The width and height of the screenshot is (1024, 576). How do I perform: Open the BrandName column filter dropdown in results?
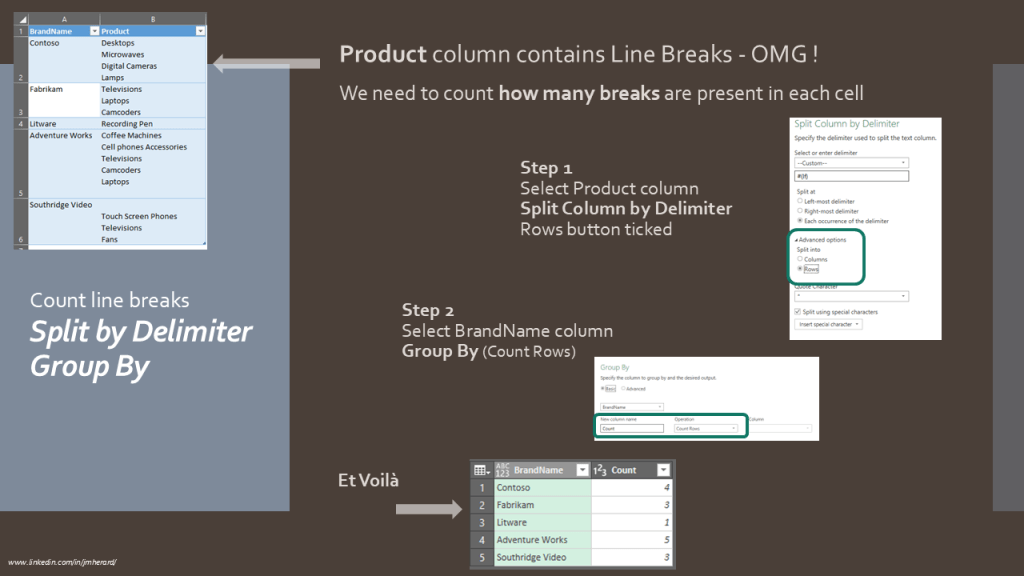point(579,470)
